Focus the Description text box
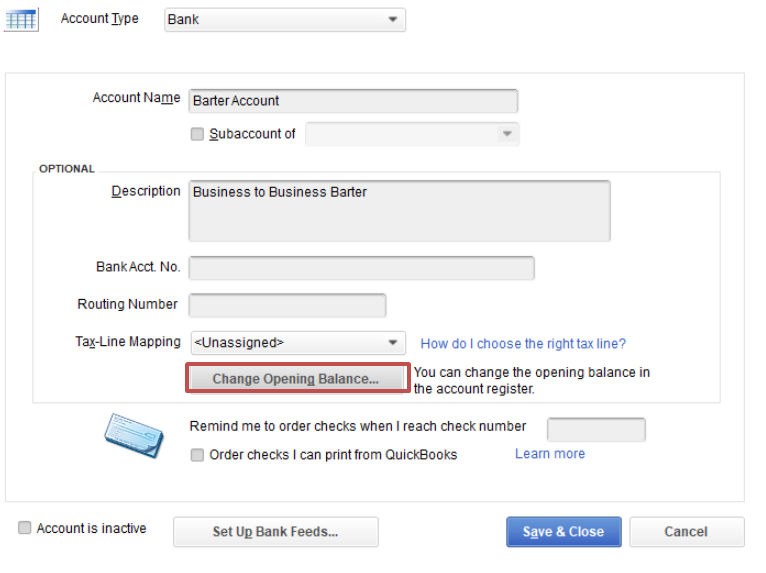Viewport: 766px width, 573px height. (399, 211)
